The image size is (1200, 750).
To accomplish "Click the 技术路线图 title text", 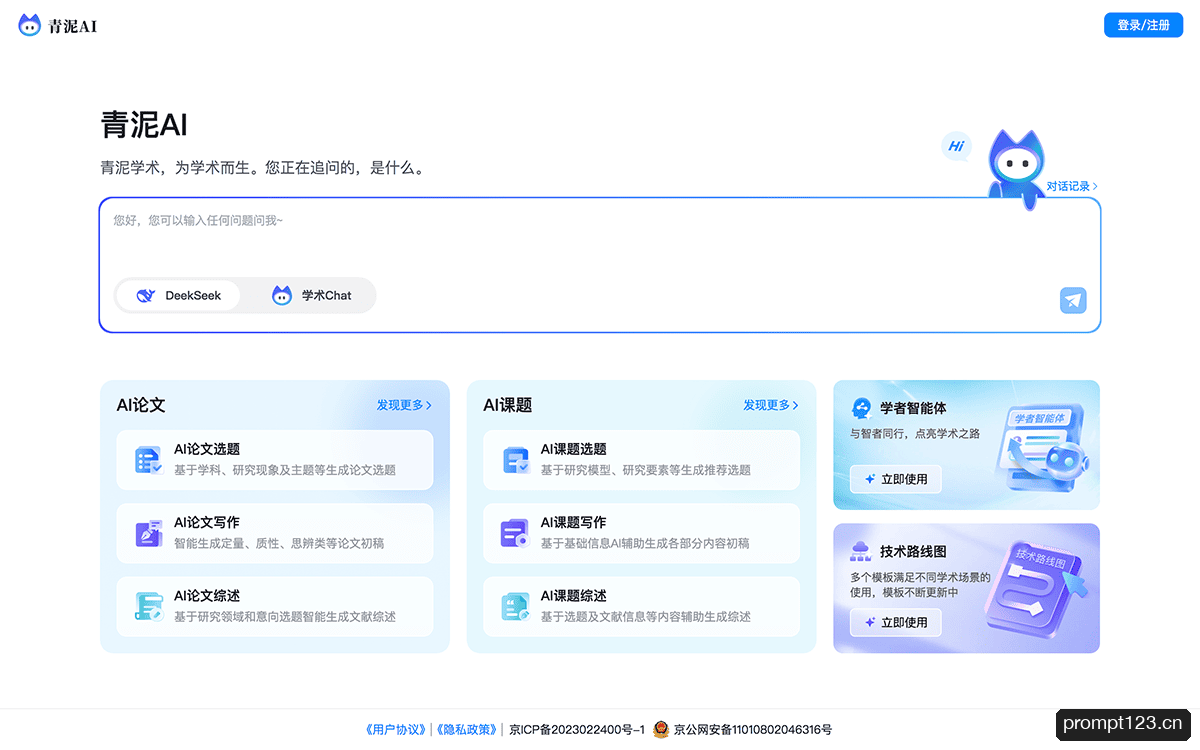I will (913, 551).
